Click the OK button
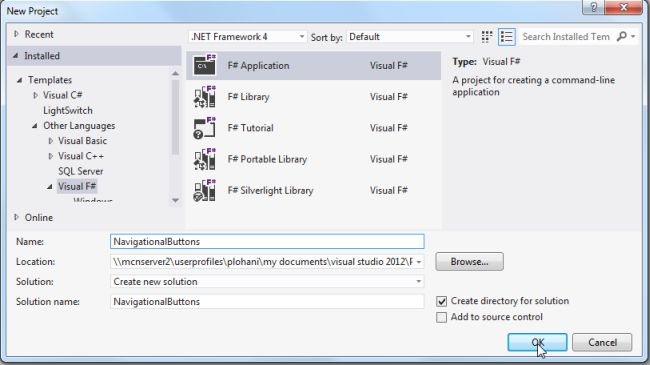This screenshot has height=365, width=650. coord(537,343)
